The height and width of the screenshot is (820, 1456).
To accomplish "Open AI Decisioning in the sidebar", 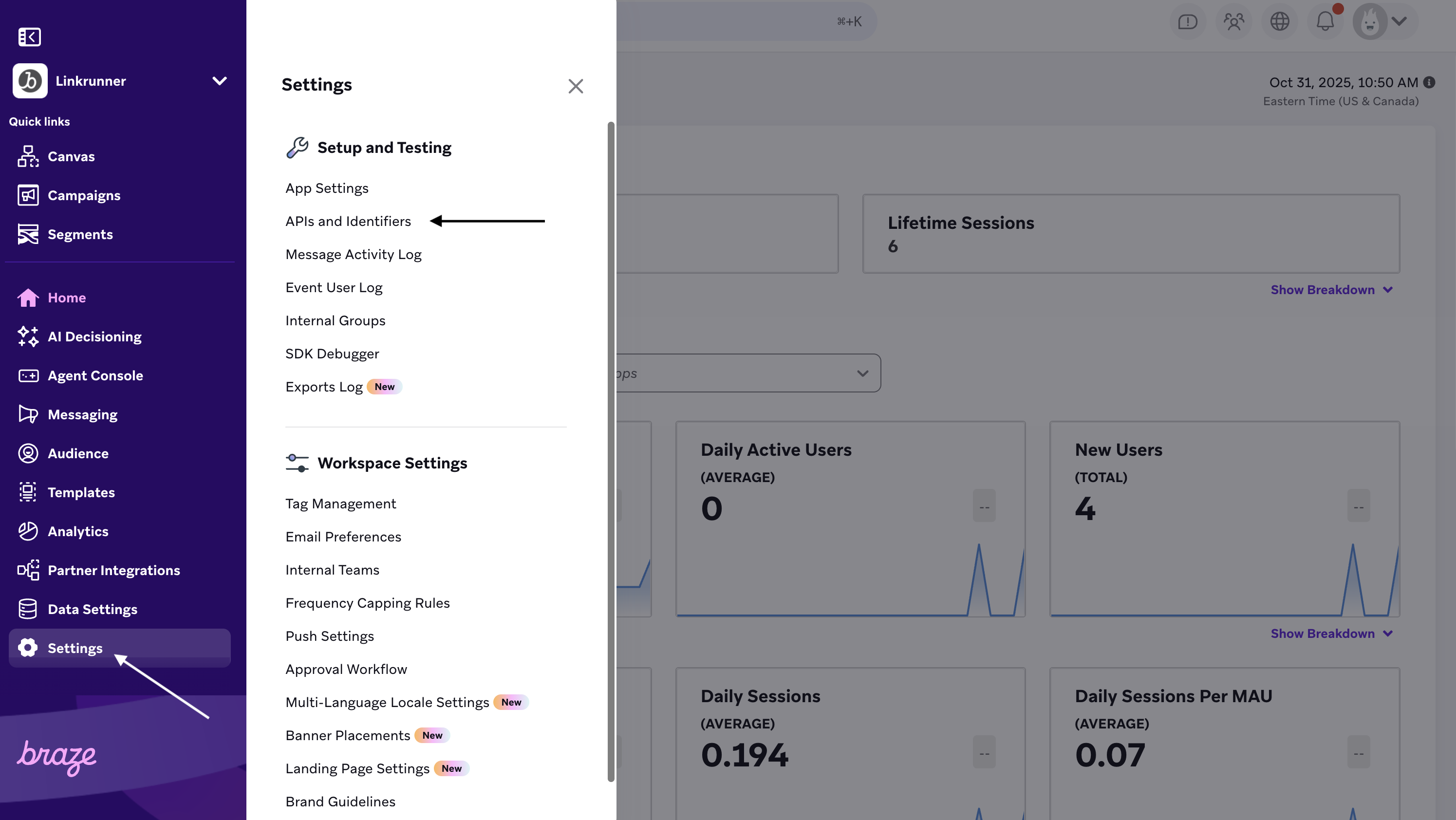I will (94, 337).
